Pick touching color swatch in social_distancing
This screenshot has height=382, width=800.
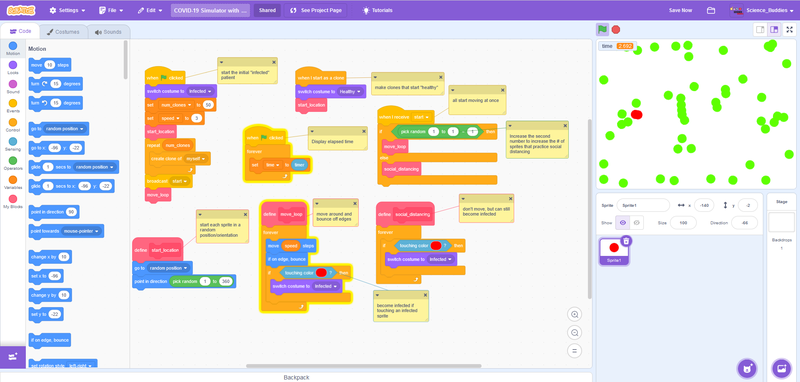(x=436, y=246)
